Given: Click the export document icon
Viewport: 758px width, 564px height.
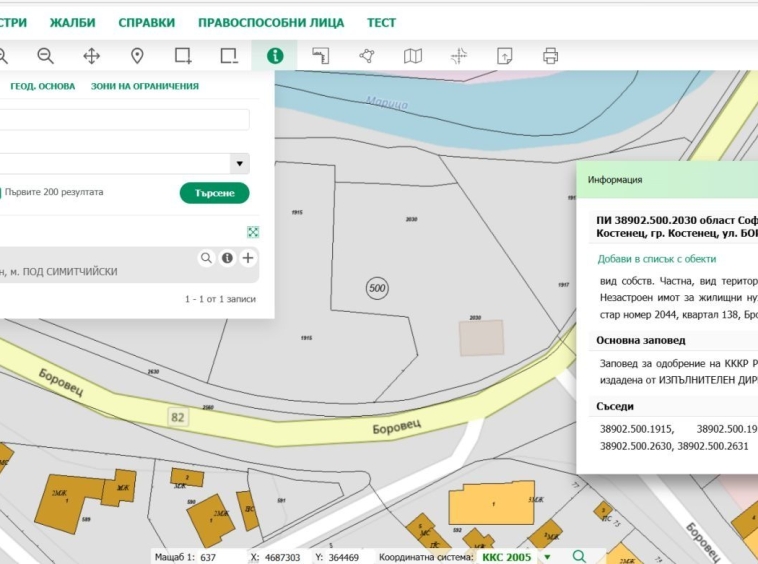Looking at the screenshot, I should 505,56.
